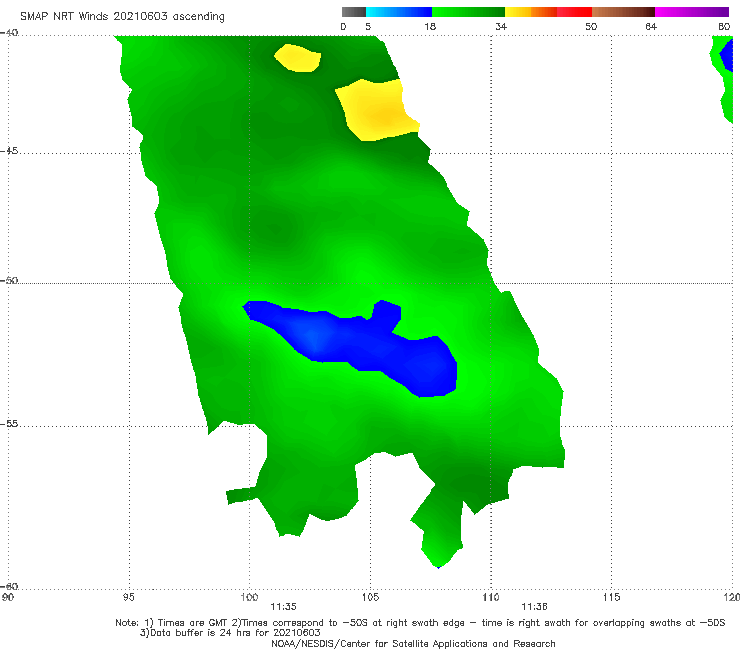Click the '18' label under the color bar
The height and width of the screenshot is (650, 740).
[430, 26]
